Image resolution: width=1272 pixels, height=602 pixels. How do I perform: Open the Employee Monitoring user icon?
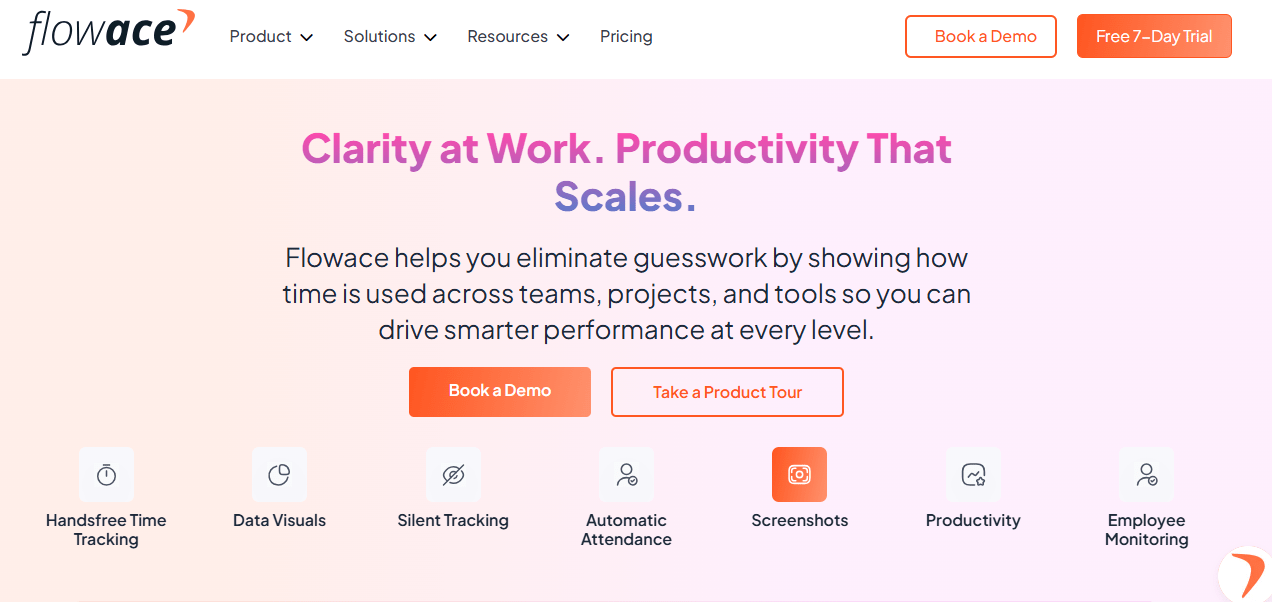1146,474
